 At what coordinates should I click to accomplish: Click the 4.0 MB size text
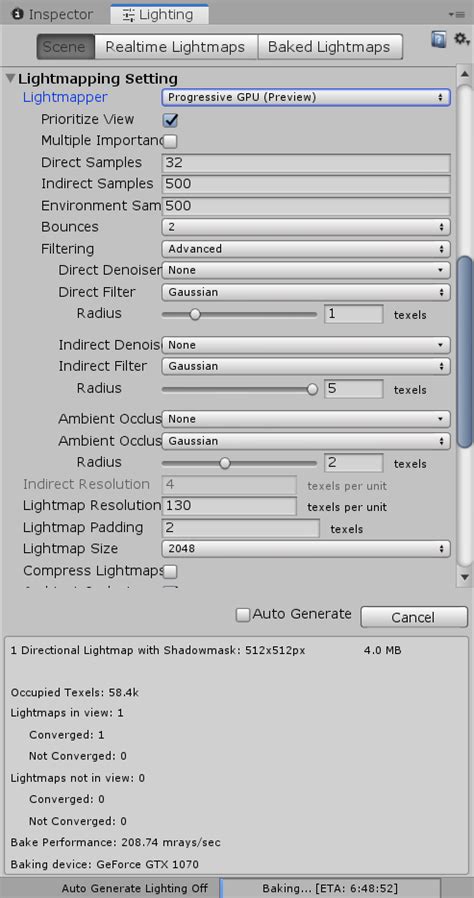pos(382,651)
